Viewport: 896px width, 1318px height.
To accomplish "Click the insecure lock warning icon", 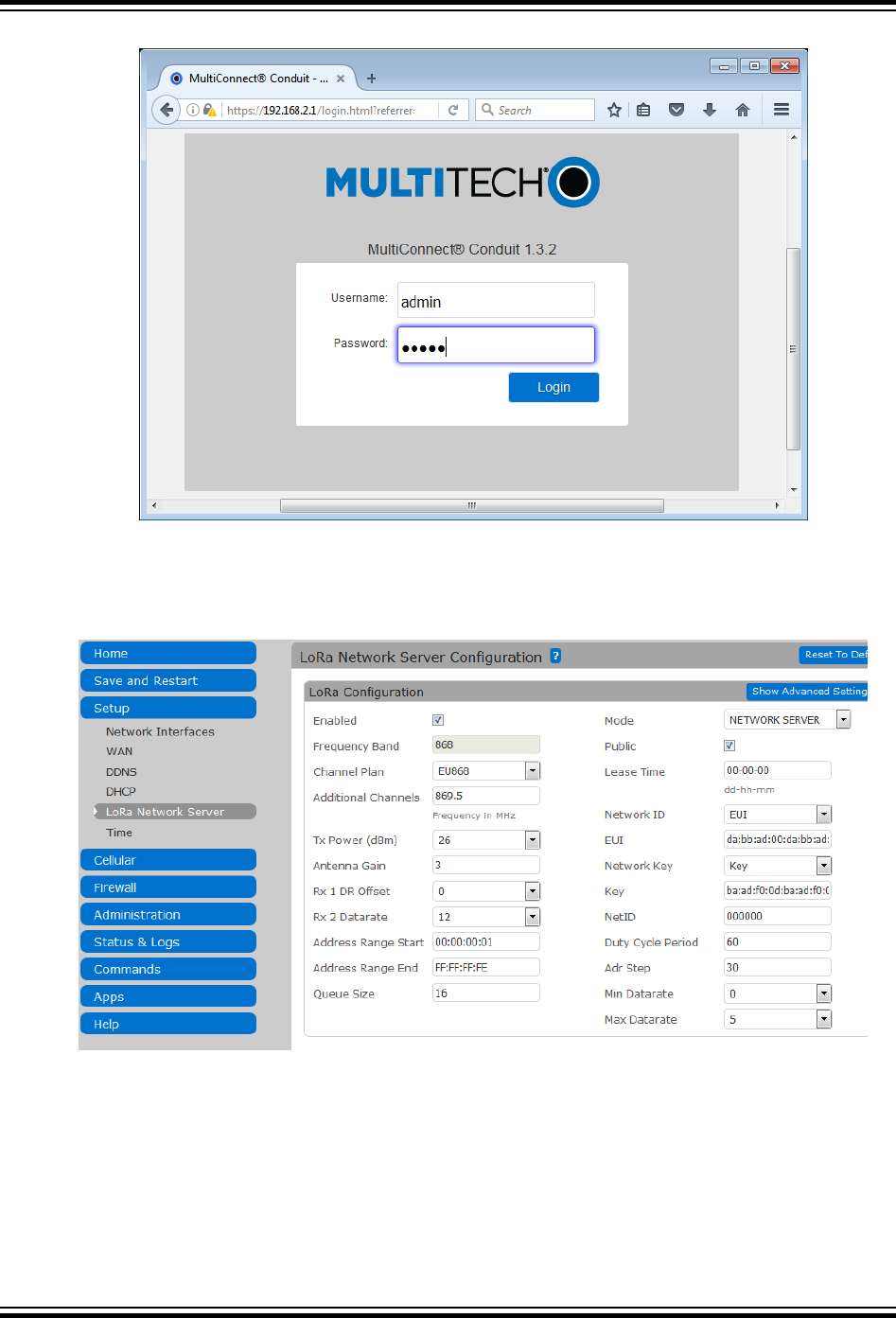I will (209, 110).
